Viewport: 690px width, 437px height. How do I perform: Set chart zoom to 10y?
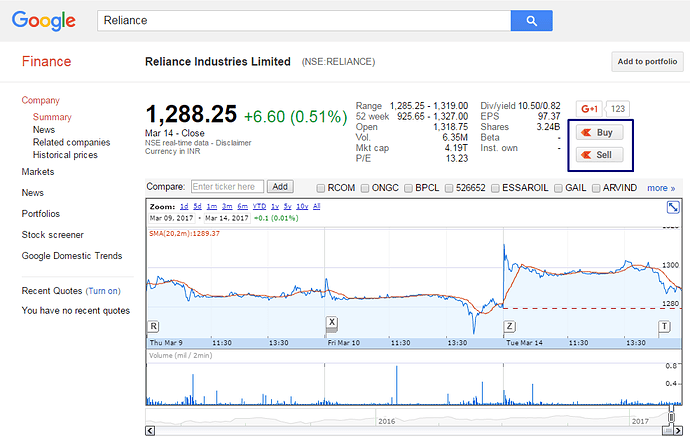click(302, 206)
